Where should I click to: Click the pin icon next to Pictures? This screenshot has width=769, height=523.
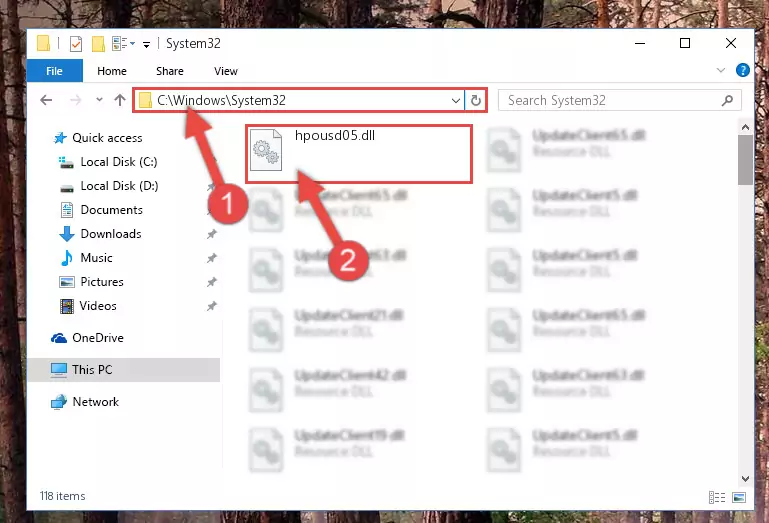(211, 282)
